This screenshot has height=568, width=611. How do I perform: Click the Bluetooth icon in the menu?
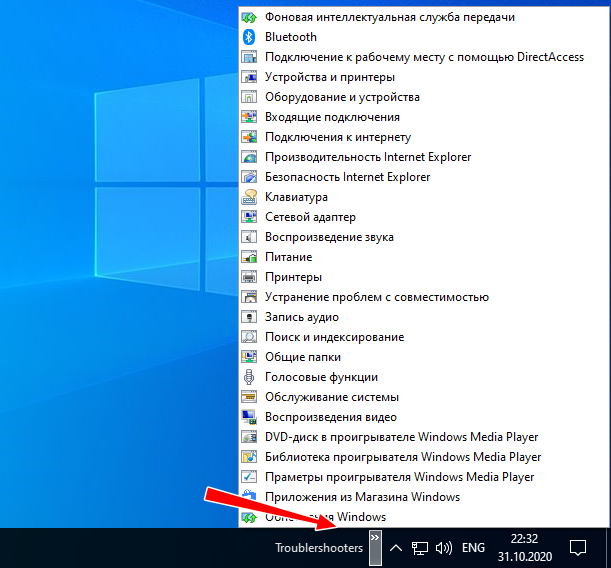(x=249, y=37)
